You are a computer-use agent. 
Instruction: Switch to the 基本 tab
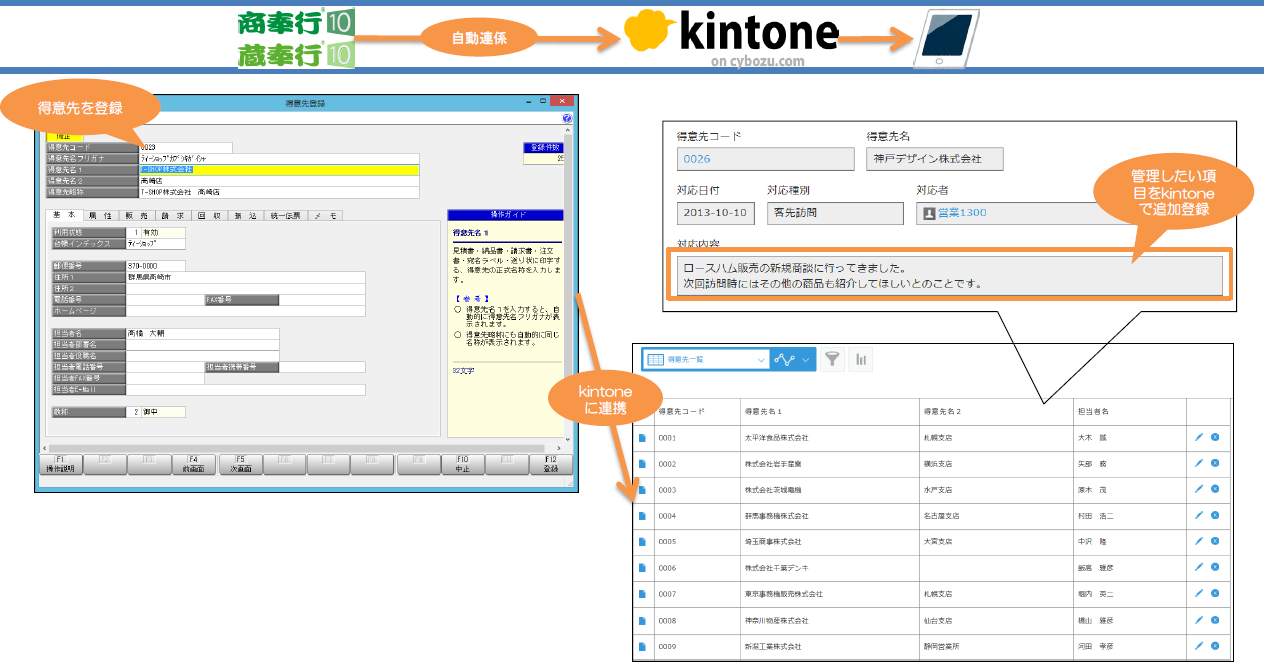tap(66, 215)
